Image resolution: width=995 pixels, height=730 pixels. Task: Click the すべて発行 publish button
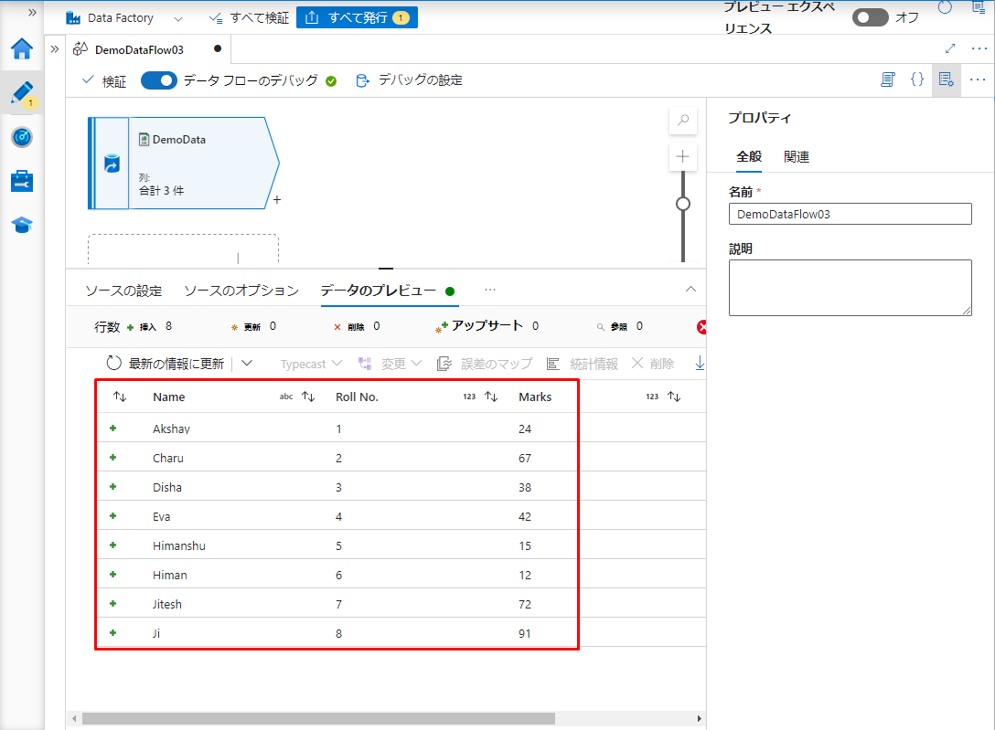pos(357,18)
